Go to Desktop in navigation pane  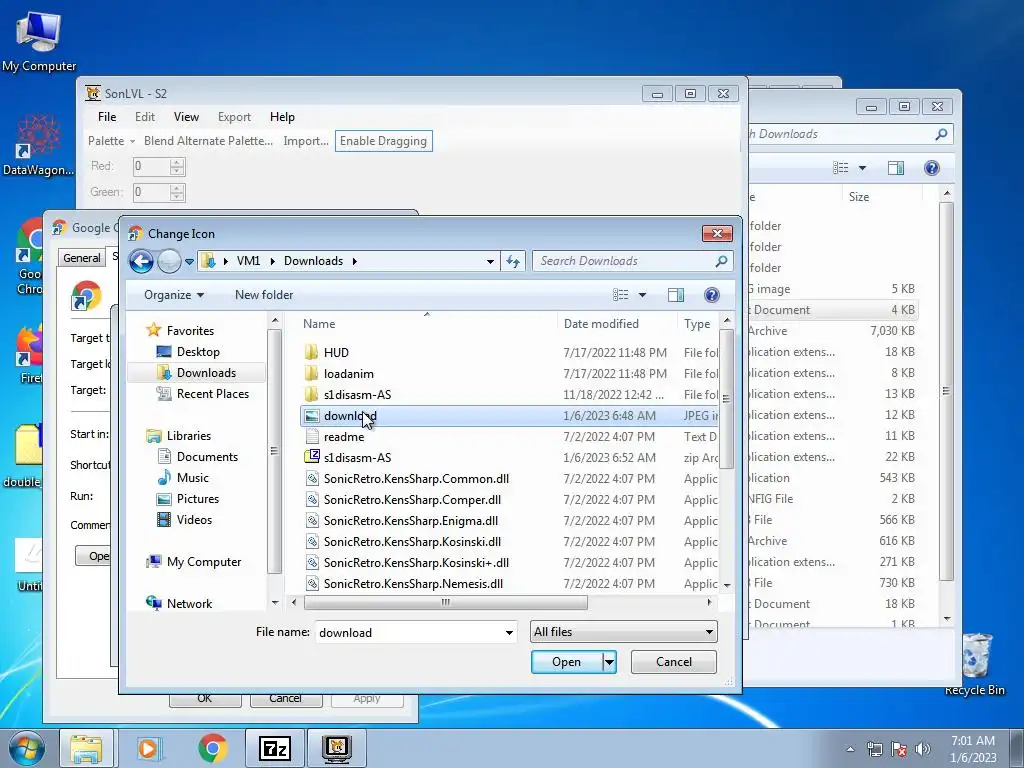tap(197, 351)
